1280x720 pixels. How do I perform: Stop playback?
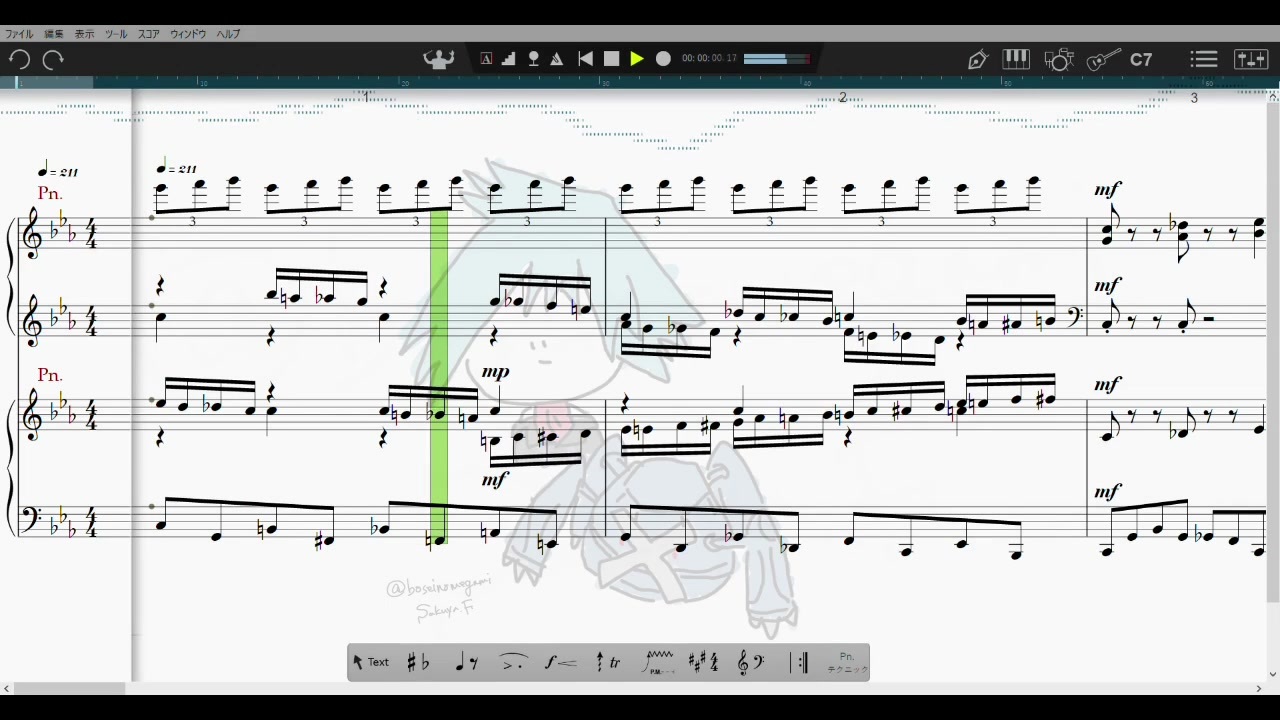pyautogui.click(x=612, y=59)
